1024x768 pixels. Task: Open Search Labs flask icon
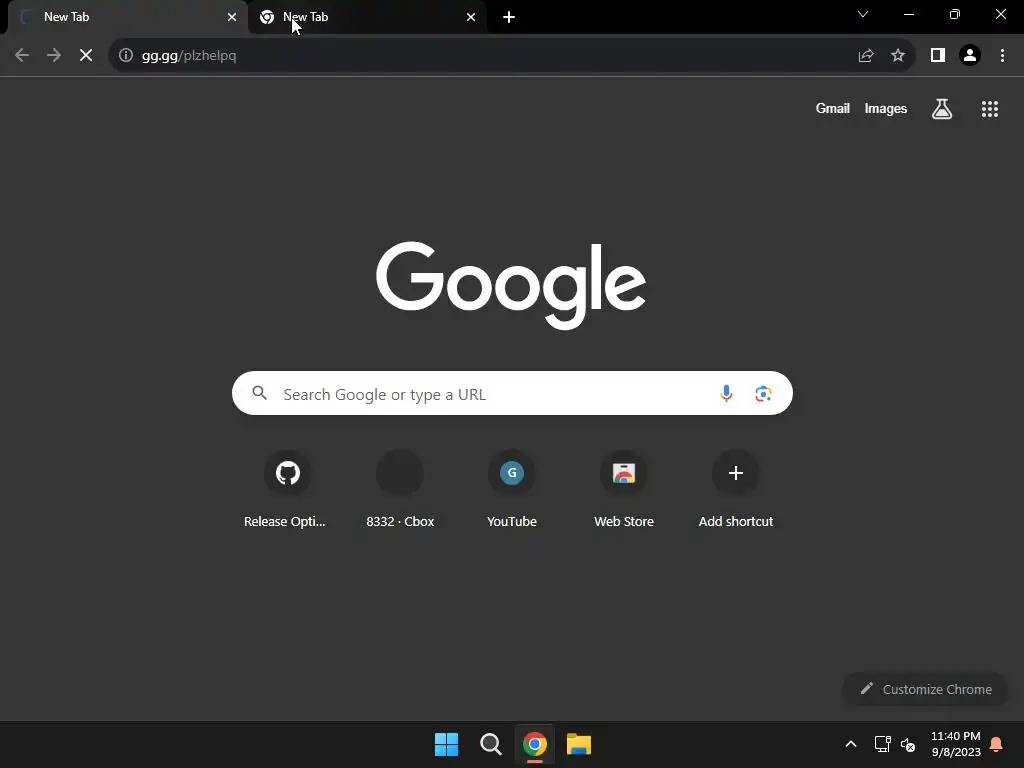(942, 108)
